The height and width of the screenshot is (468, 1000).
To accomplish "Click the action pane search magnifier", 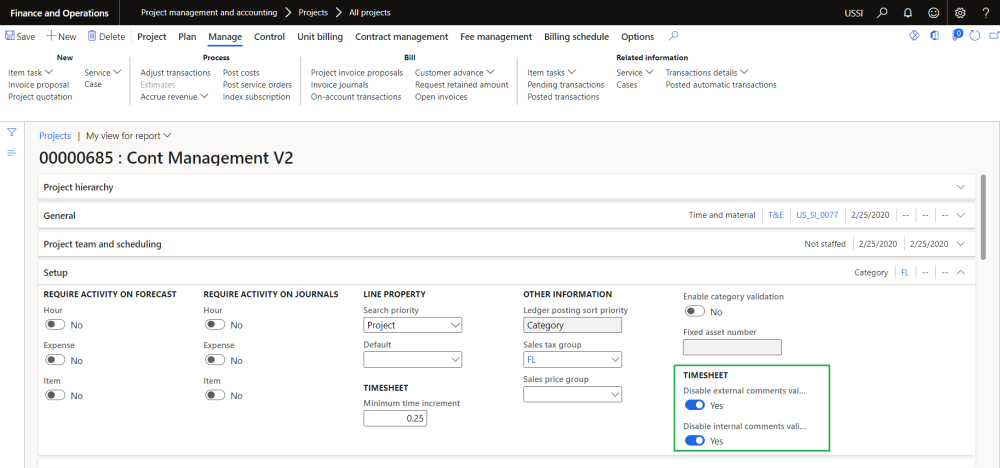I will [x=674, y=36].
